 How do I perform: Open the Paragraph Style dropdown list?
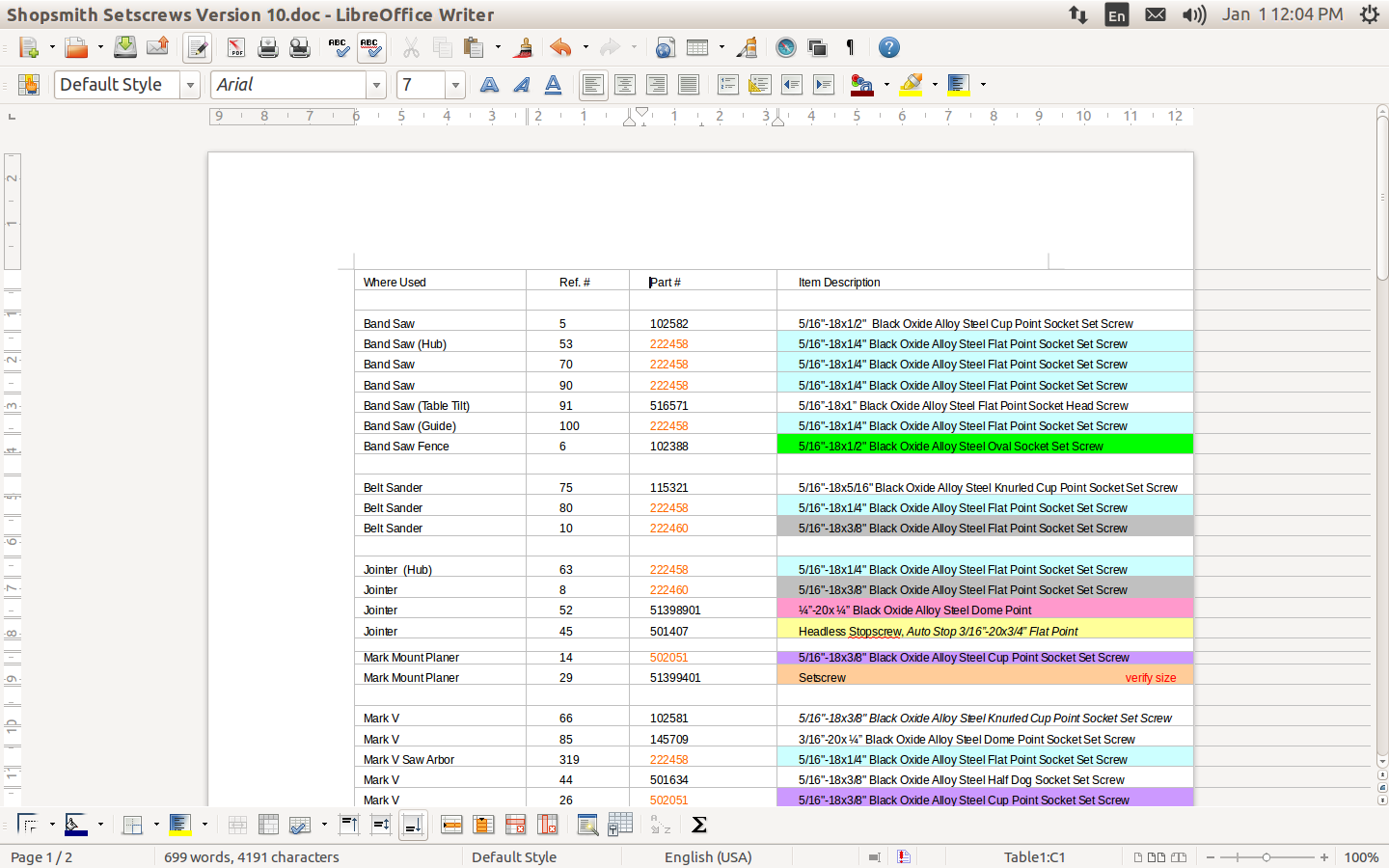pos(190,85)
